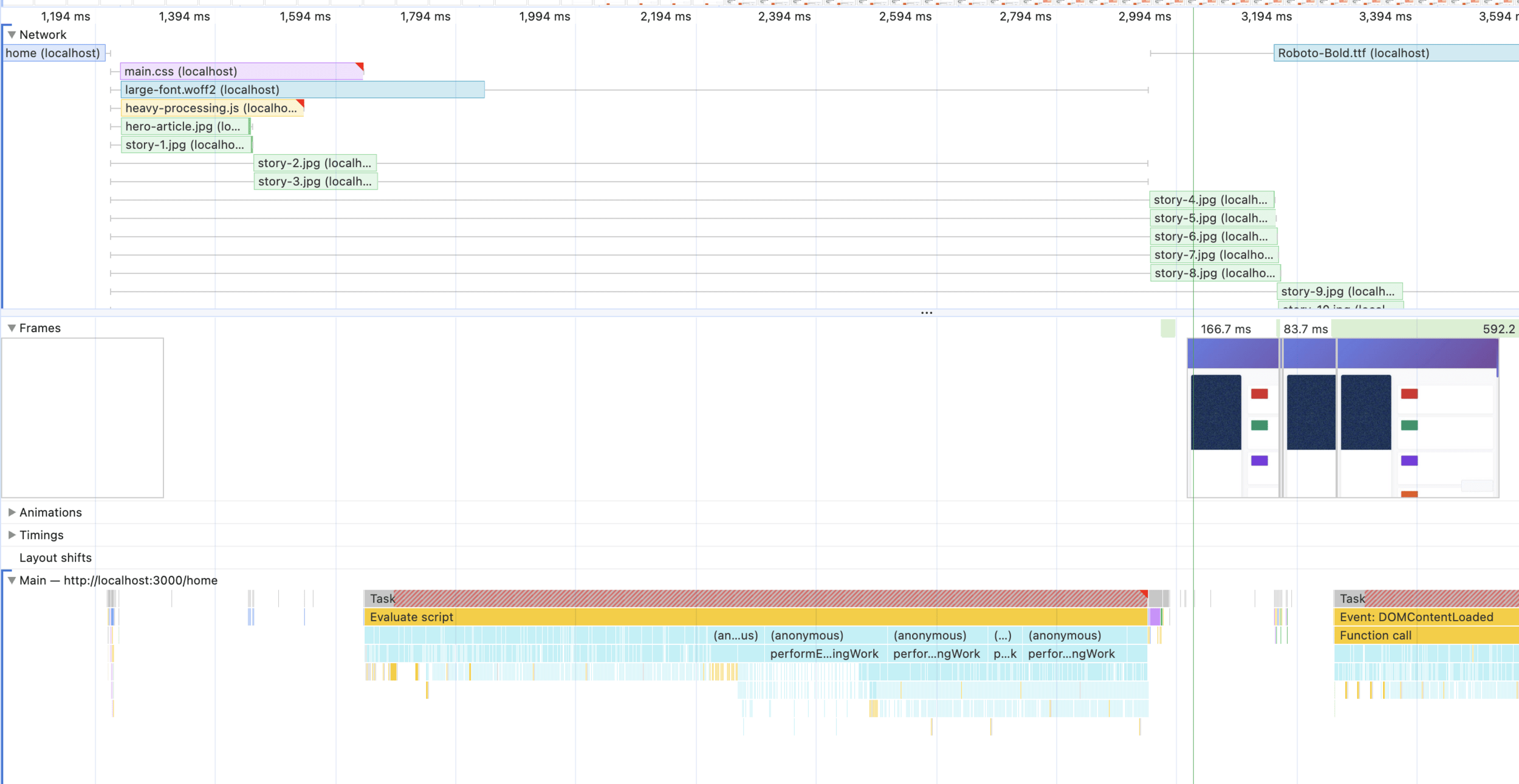Viewport: 1519px width, 784px height.
Task: Collapse the Frames track triangle
Action: (12, 328)
